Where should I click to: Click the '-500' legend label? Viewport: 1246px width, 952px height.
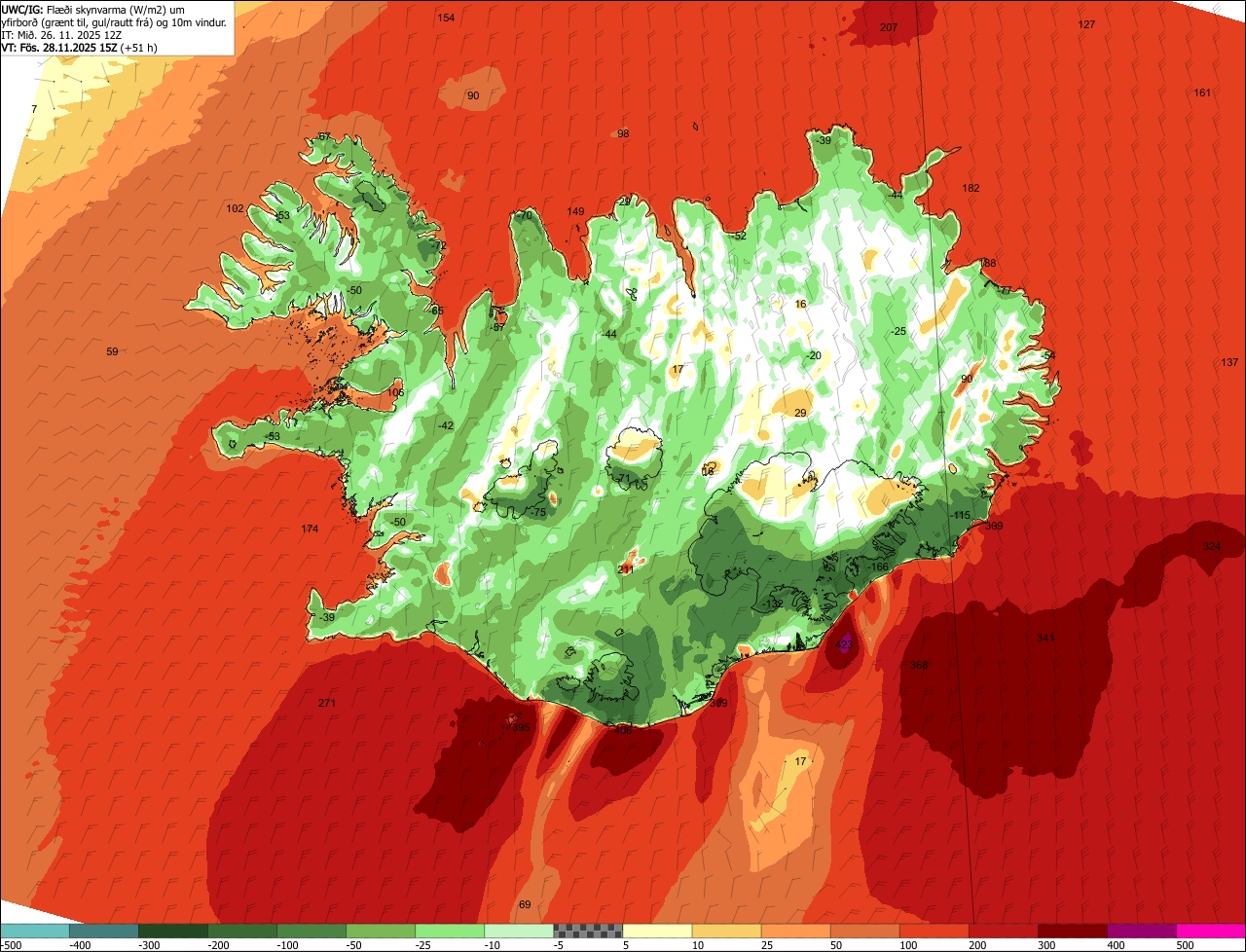point(11,945)
